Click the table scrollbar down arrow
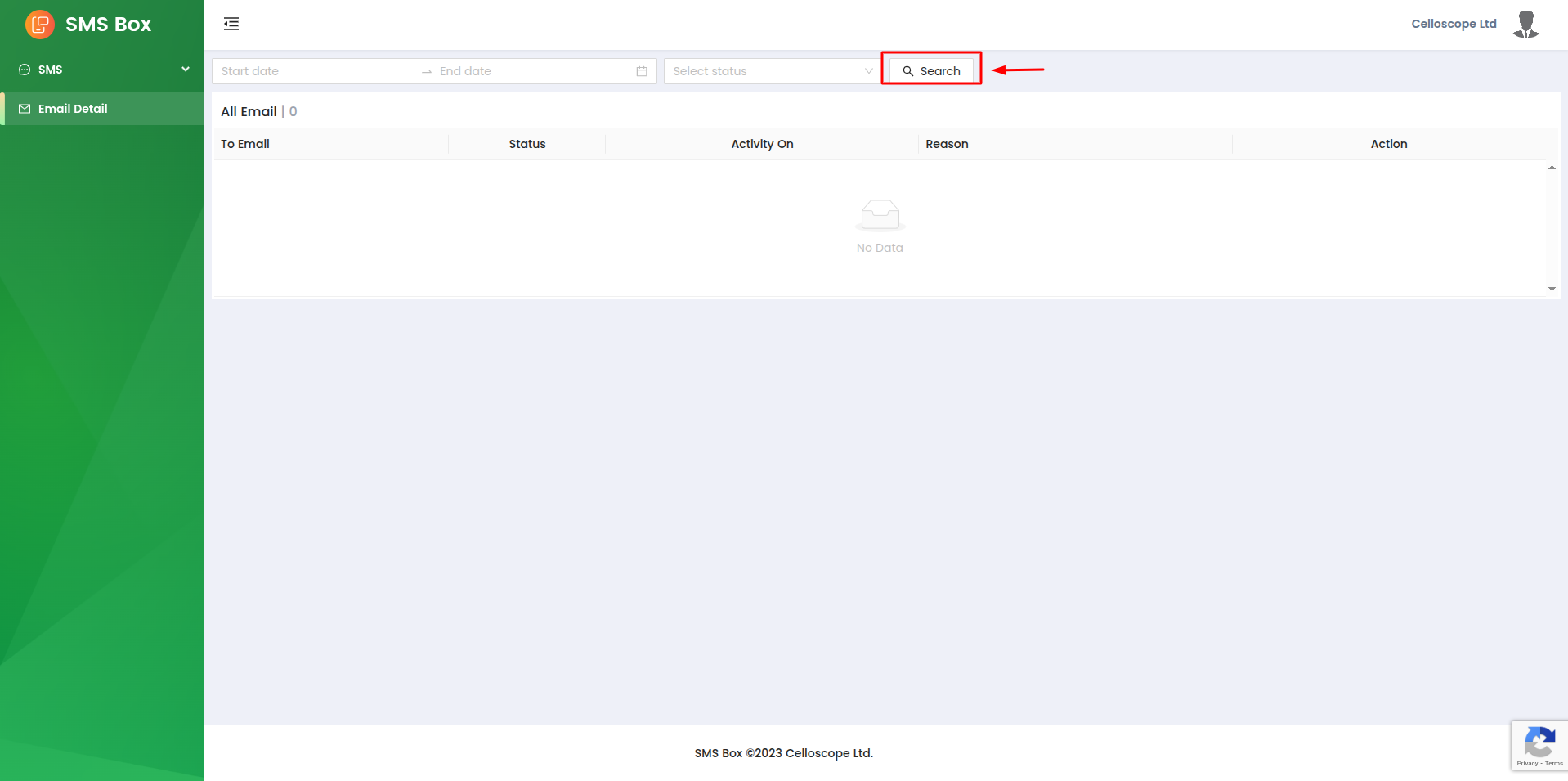The height and width of the screenshot is (781, 1568). point(1552,289)
